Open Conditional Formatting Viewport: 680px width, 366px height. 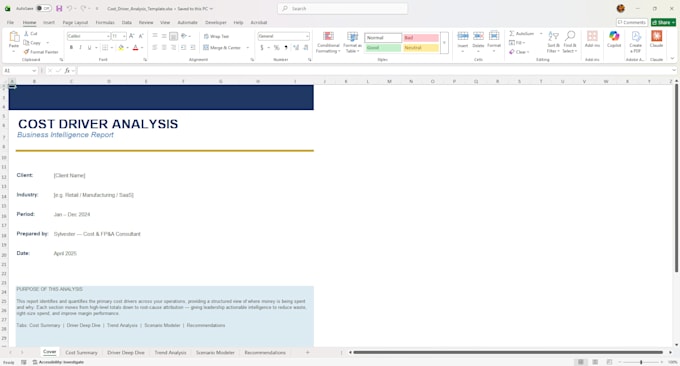[x=328, y=42]
